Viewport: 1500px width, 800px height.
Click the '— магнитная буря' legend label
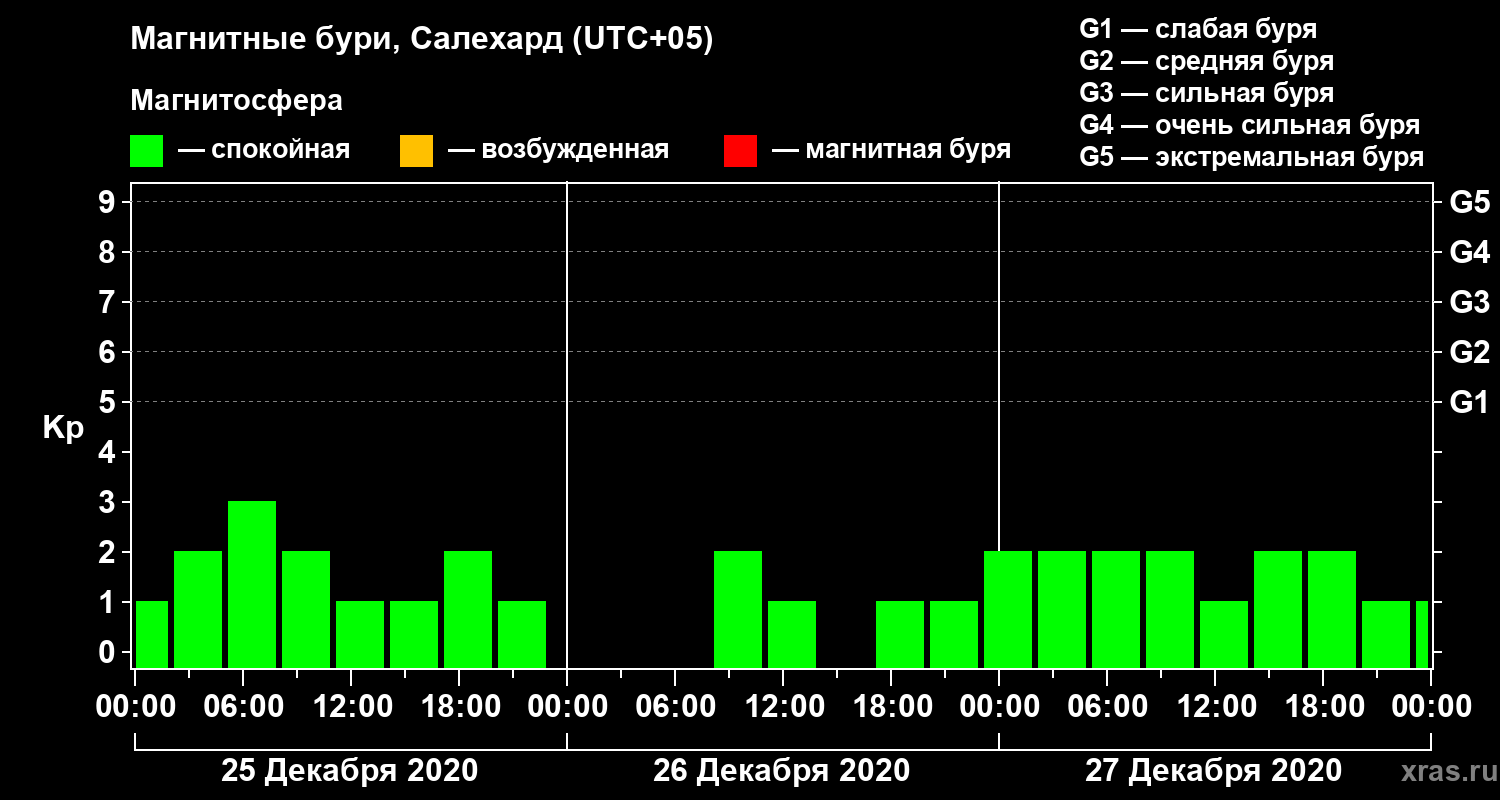(x=891, y=150)
